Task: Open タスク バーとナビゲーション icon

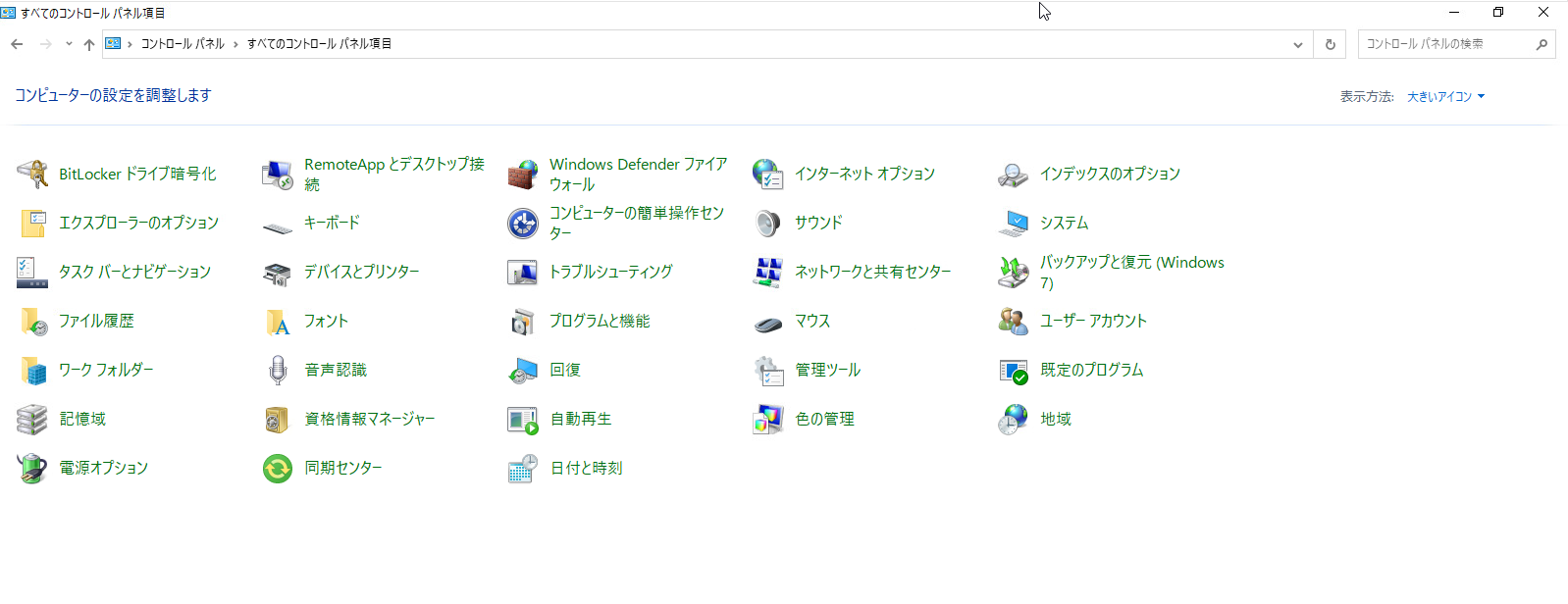Action: coord(32,273)
